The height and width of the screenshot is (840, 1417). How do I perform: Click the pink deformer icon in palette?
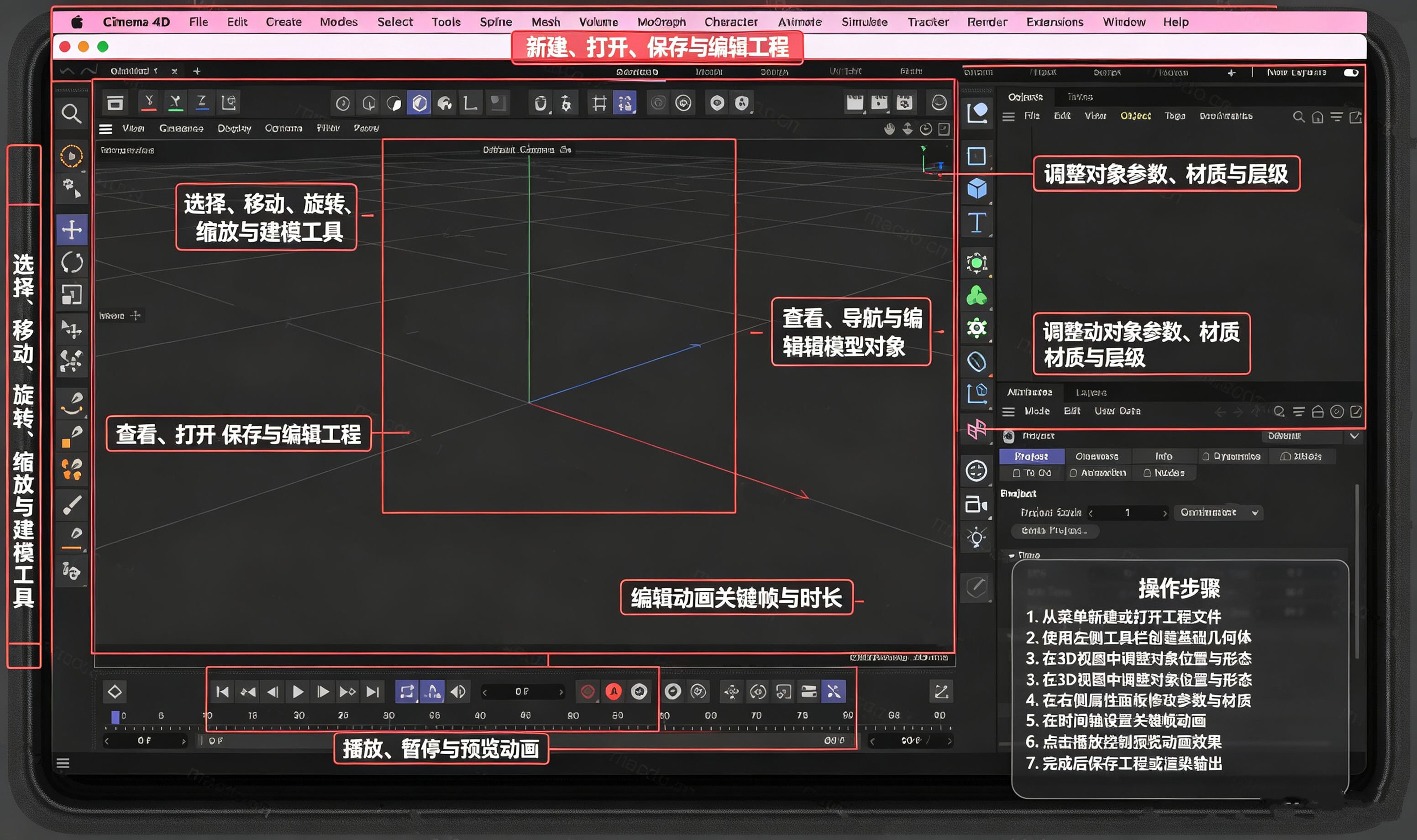pos(976,430)
